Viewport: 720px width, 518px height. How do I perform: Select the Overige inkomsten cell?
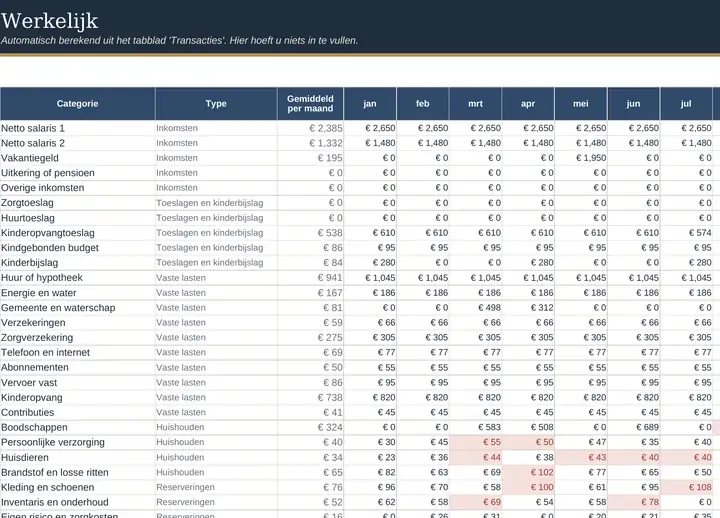78,188
